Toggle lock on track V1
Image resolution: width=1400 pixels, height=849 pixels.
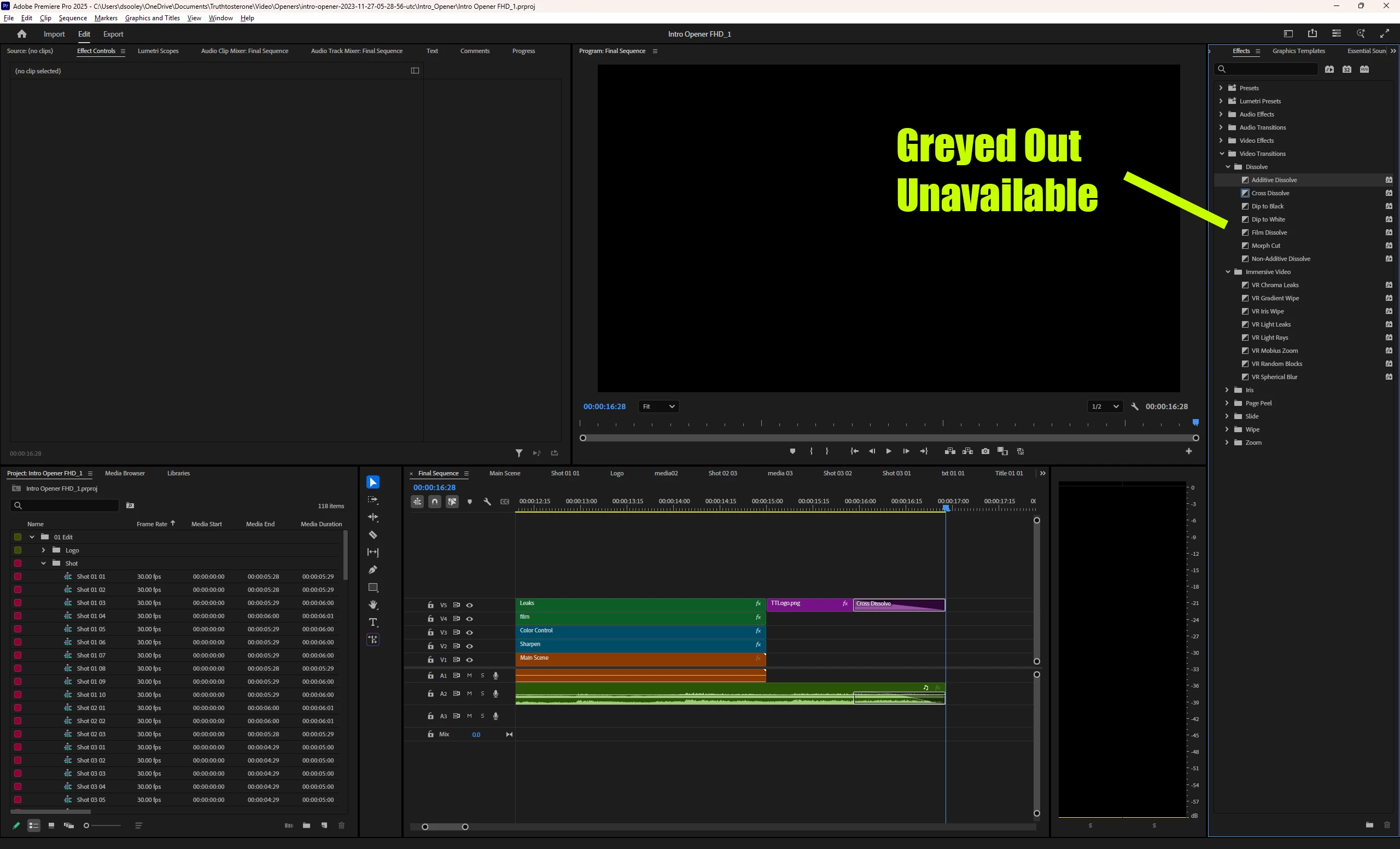(430, 660)
